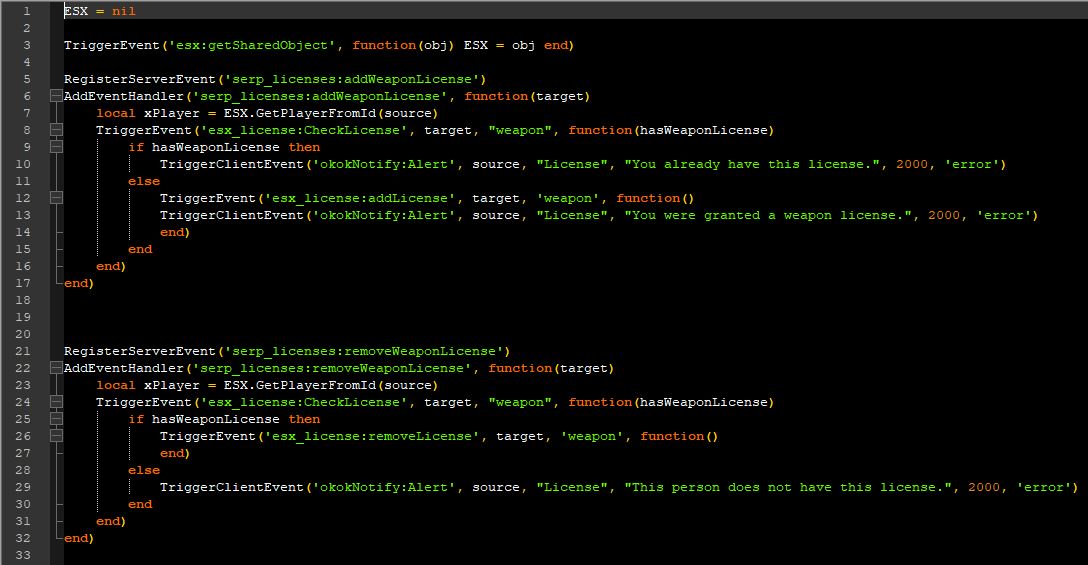The image size is (1088, 565).
Task: Place cursor on 'nil' in line 1
Action: coord(124,11)
